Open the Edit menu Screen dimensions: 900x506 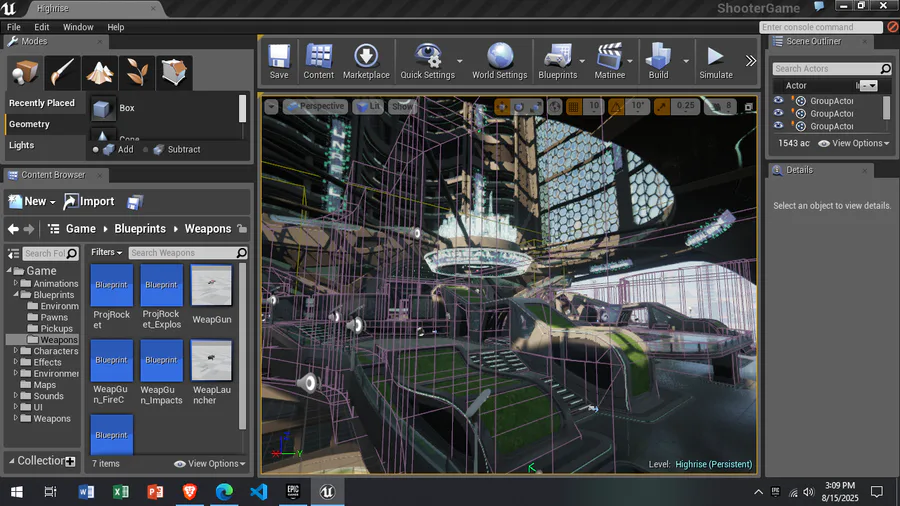(x=41, y=27)
